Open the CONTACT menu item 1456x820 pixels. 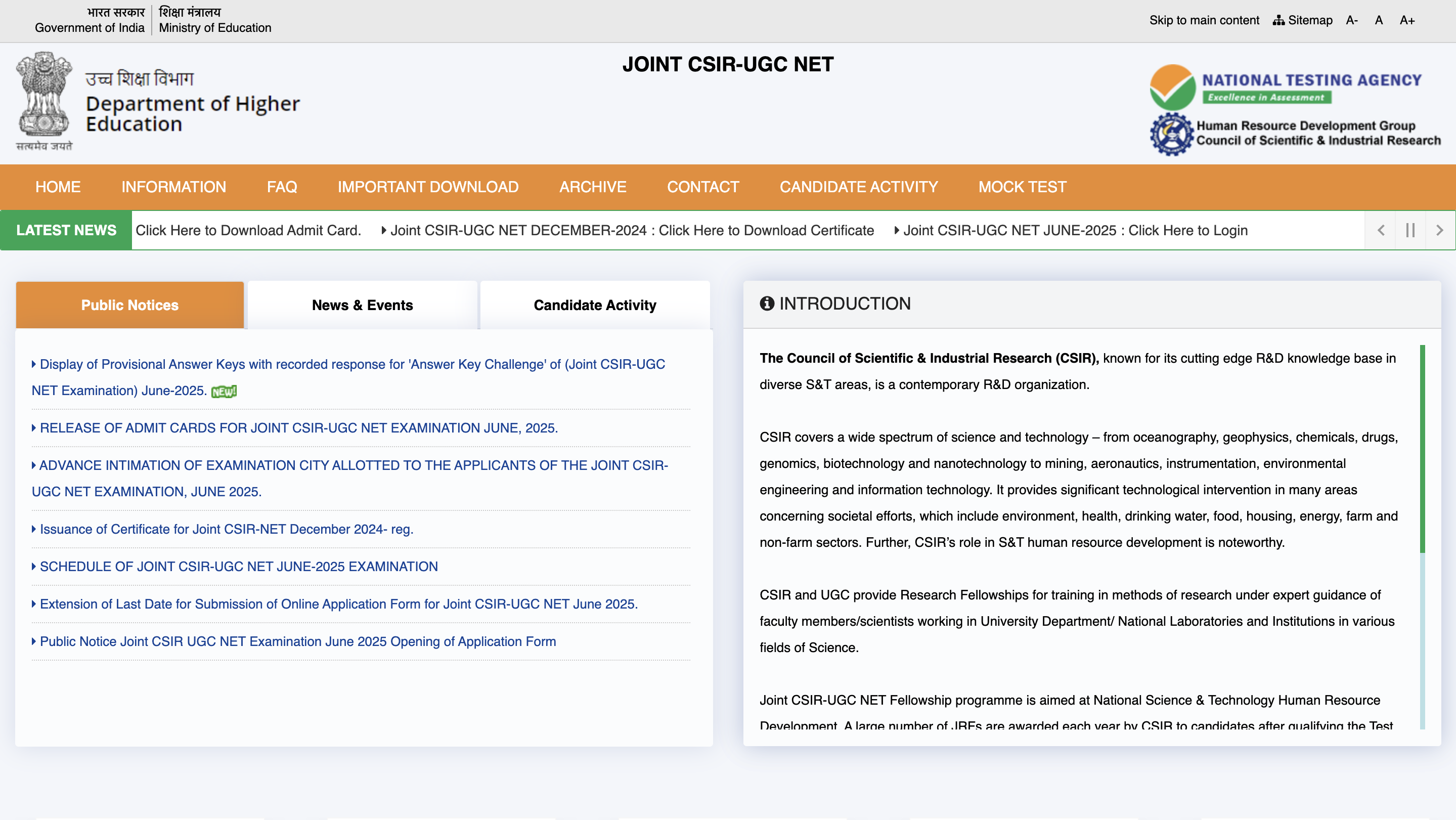pos(702,187)
